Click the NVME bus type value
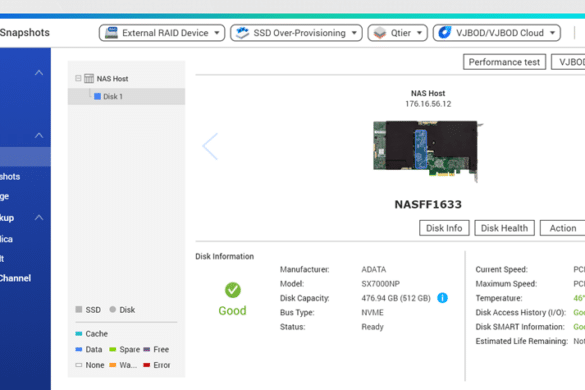 pos(372,312)
